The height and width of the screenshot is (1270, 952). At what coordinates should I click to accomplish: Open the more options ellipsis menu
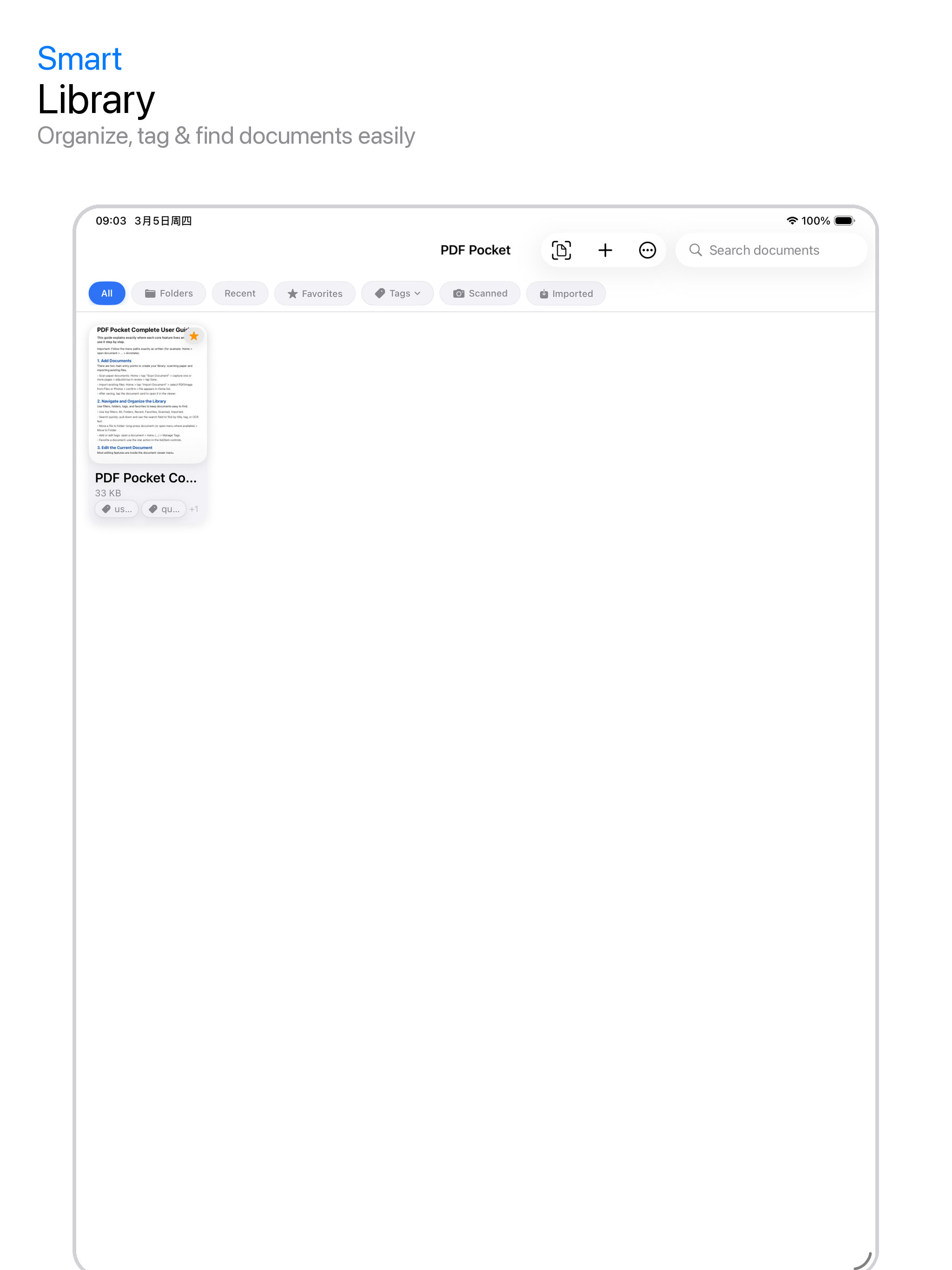[x=647, y=250]
